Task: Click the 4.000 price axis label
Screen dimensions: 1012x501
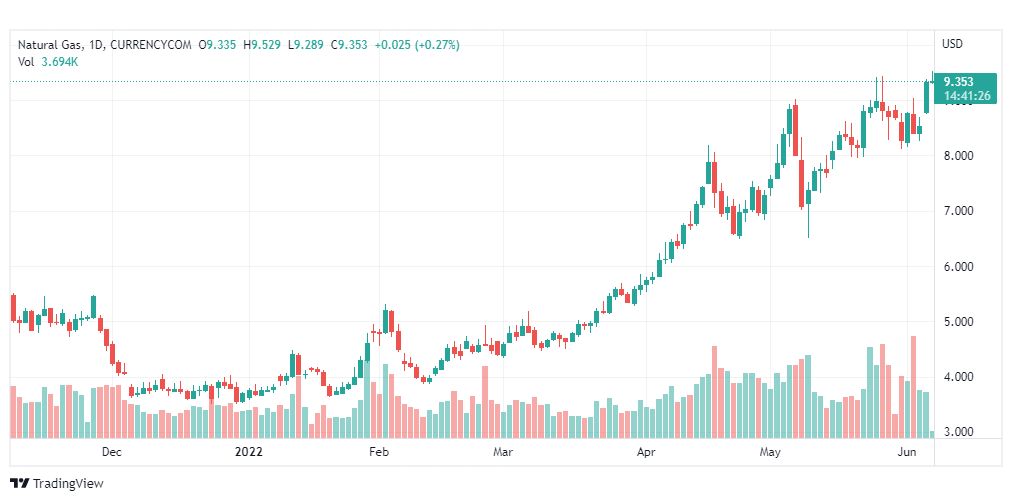Action: (x=957, y=377)
